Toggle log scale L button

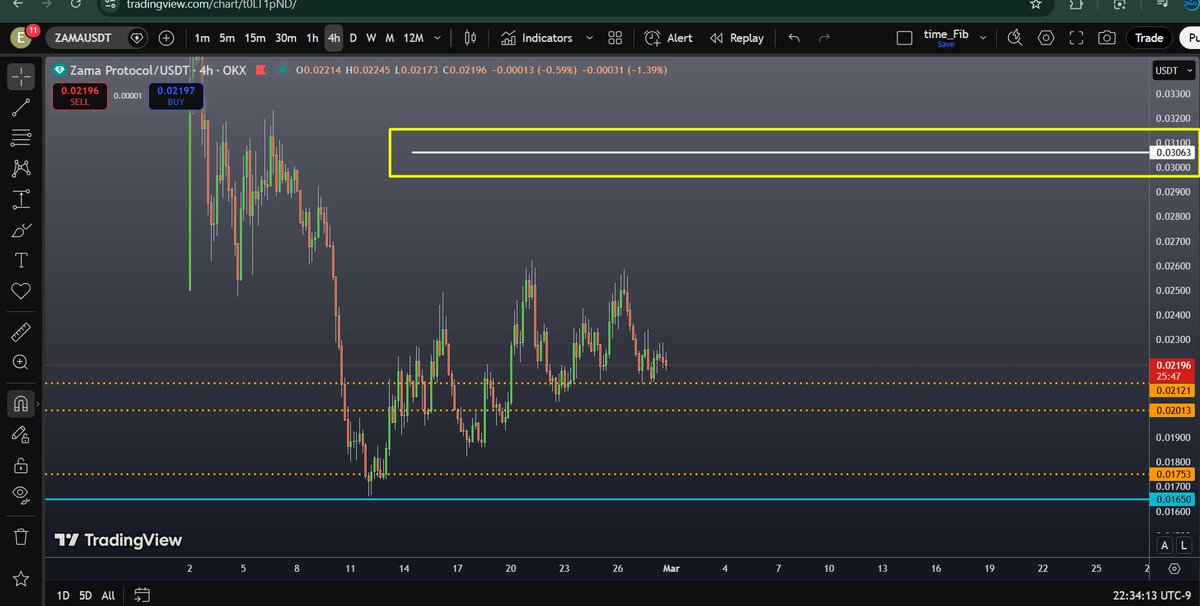point(1182,545)
